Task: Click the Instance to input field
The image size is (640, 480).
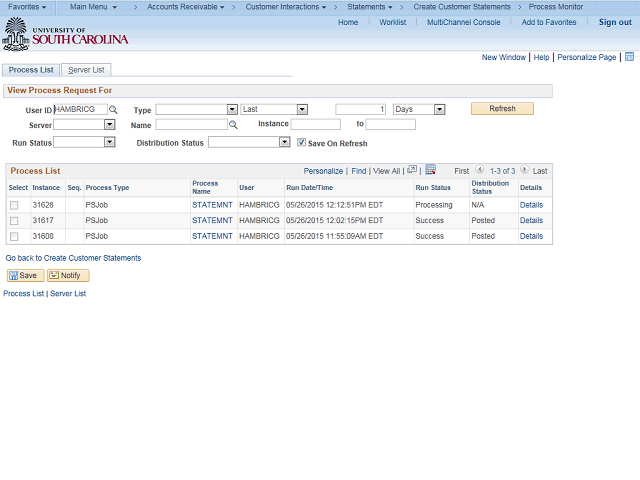Action: pyautogui.click(x=391, y=124)
